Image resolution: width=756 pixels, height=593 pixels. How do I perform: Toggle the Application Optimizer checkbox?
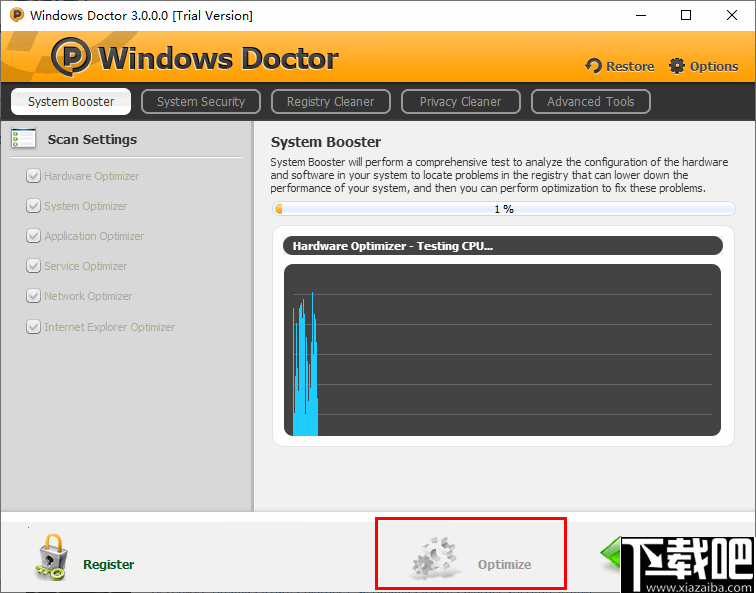click(33, 236)
